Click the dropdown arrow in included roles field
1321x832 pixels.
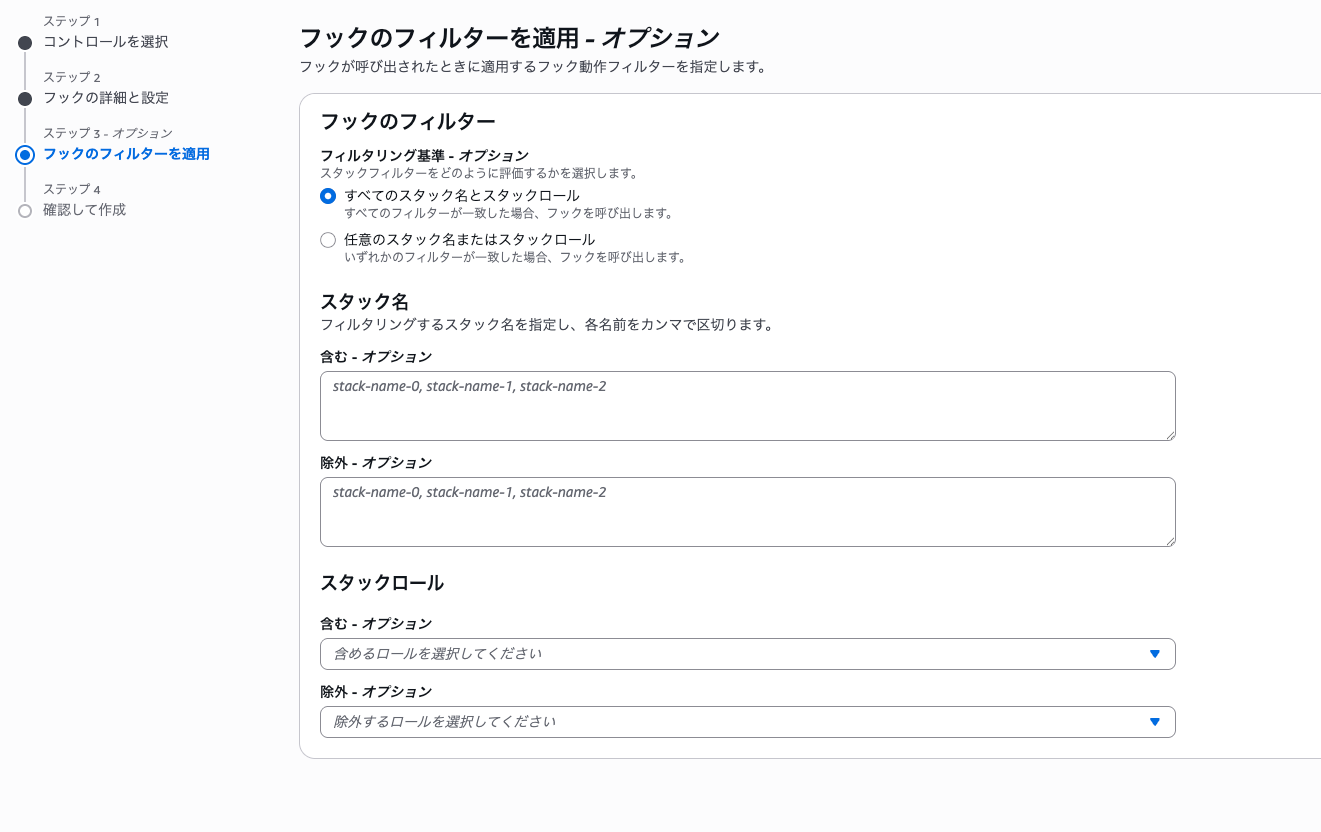[1155, 654]
